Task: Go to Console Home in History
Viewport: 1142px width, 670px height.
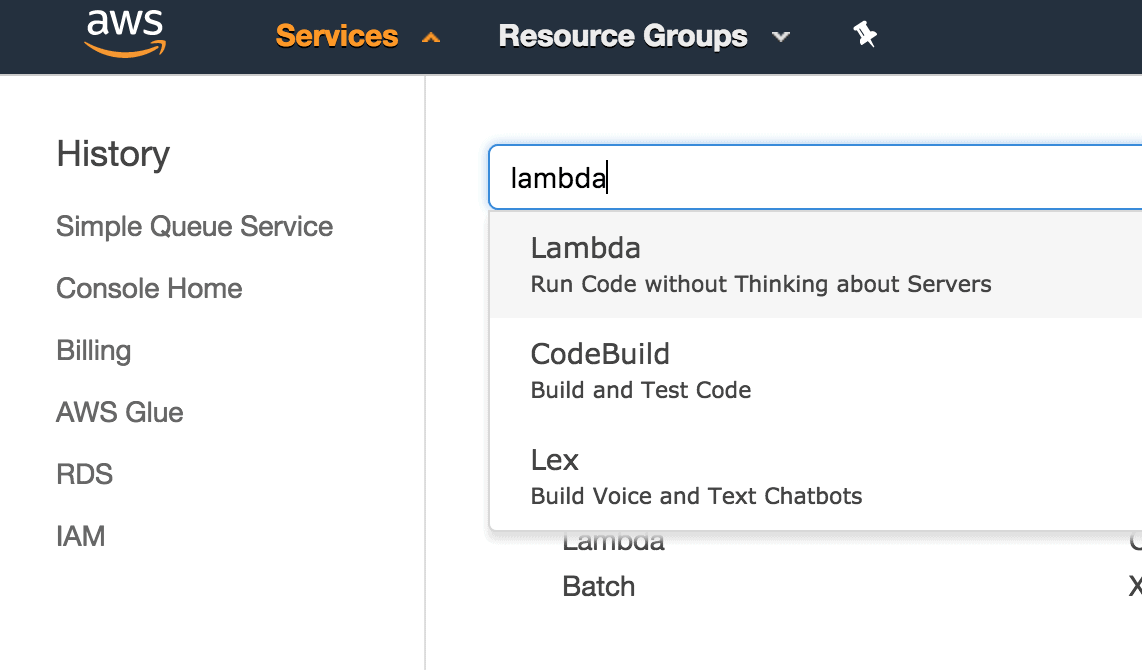Action: (149, 288)
